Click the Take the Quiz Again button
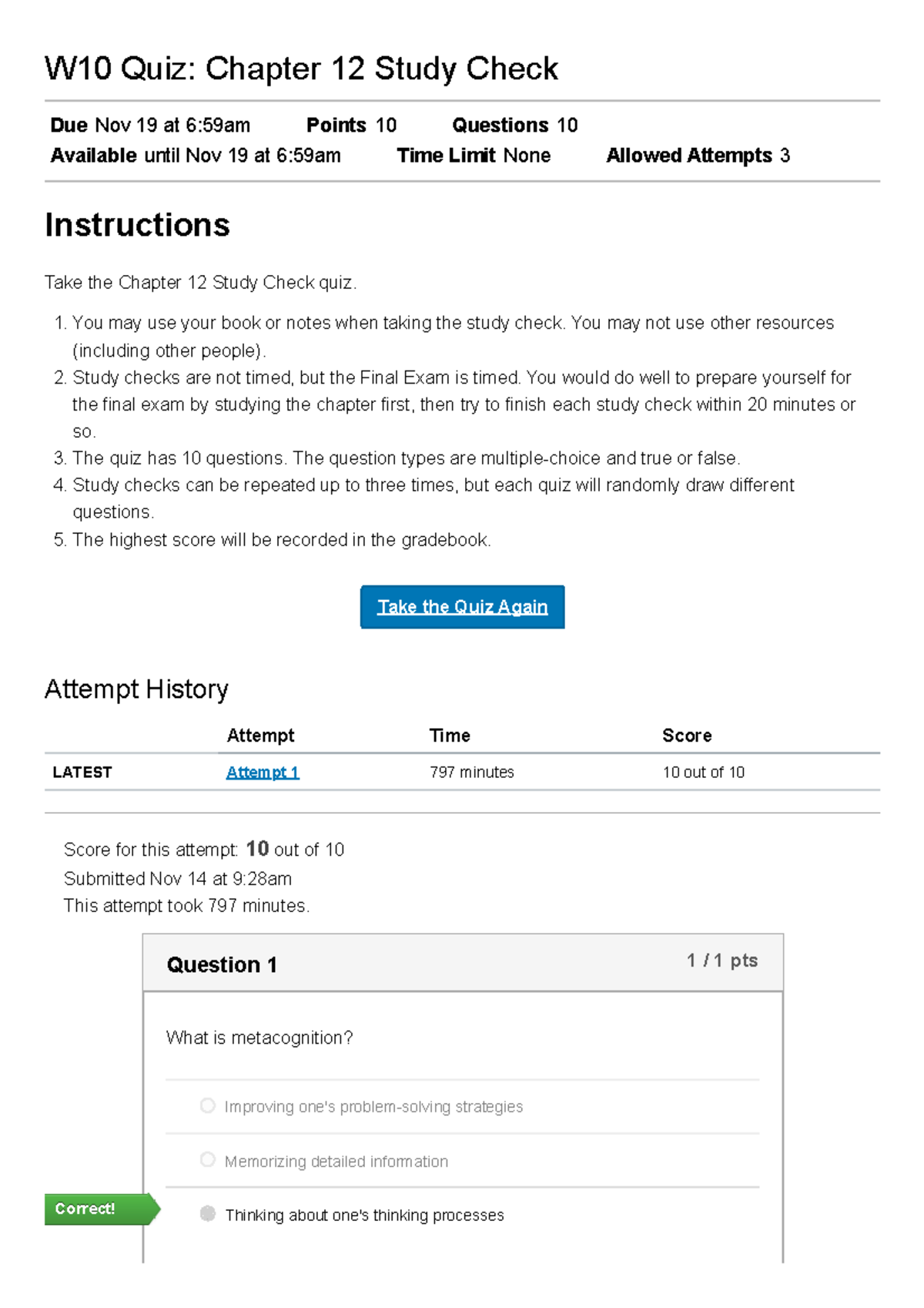 (462, 607)
